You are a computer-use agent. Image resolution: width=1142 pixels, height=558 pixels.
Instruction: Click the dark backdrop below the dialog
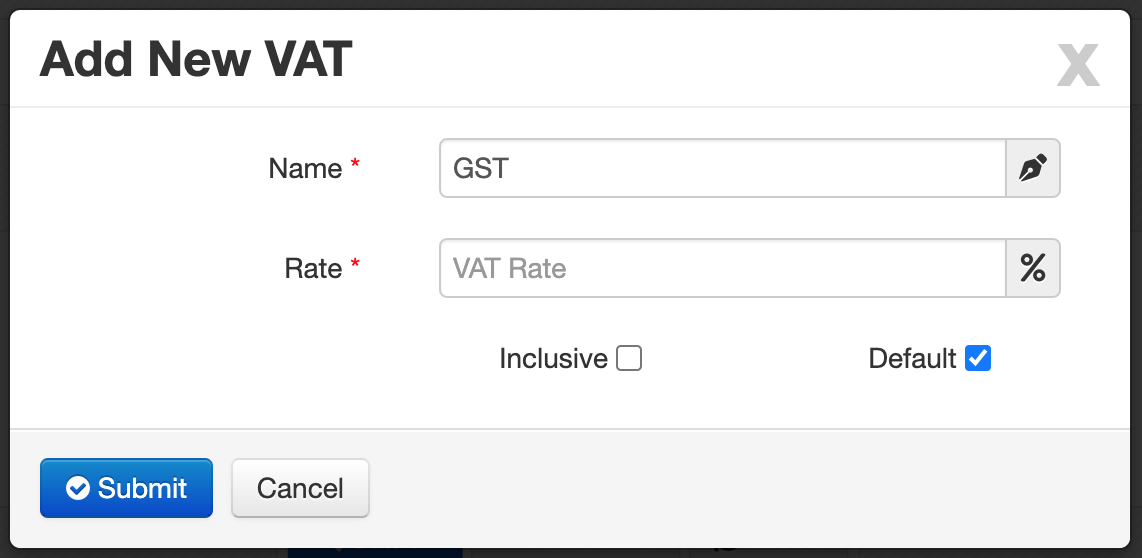tap(571, 553)
